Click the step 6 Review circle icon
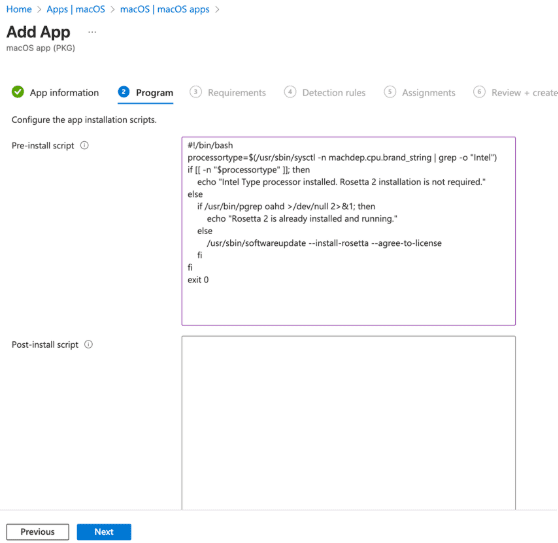The width and height of the screenshot is (558, 543). [479, 92]
